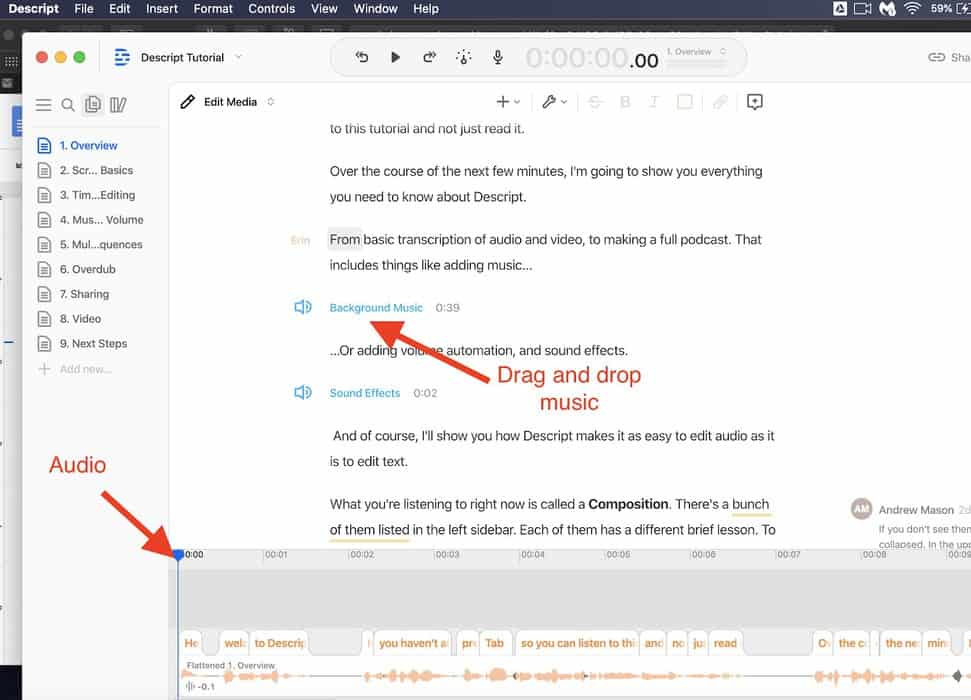Open the Format menu
The height and width of the screenshot is (700, 971).
213,9
